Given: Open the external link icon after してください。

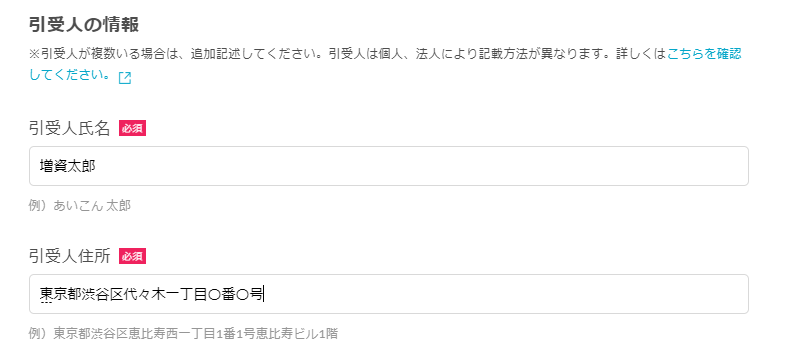Looking at the screenshot, I should coord(124,78).
